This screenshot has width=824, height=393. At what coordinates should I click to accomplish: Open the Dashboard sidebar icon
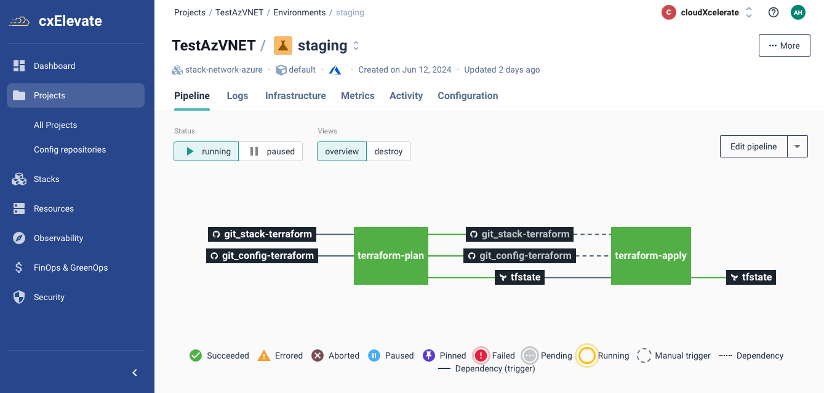tap(19, 66)
